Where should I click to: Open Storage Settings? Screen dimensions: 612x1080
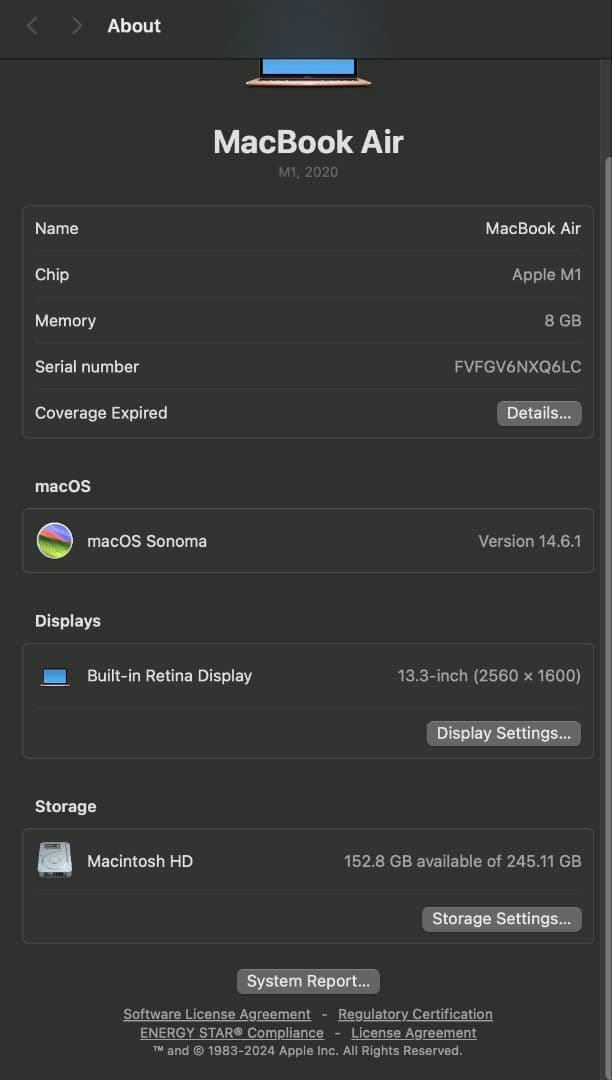(x=502, y=918)
